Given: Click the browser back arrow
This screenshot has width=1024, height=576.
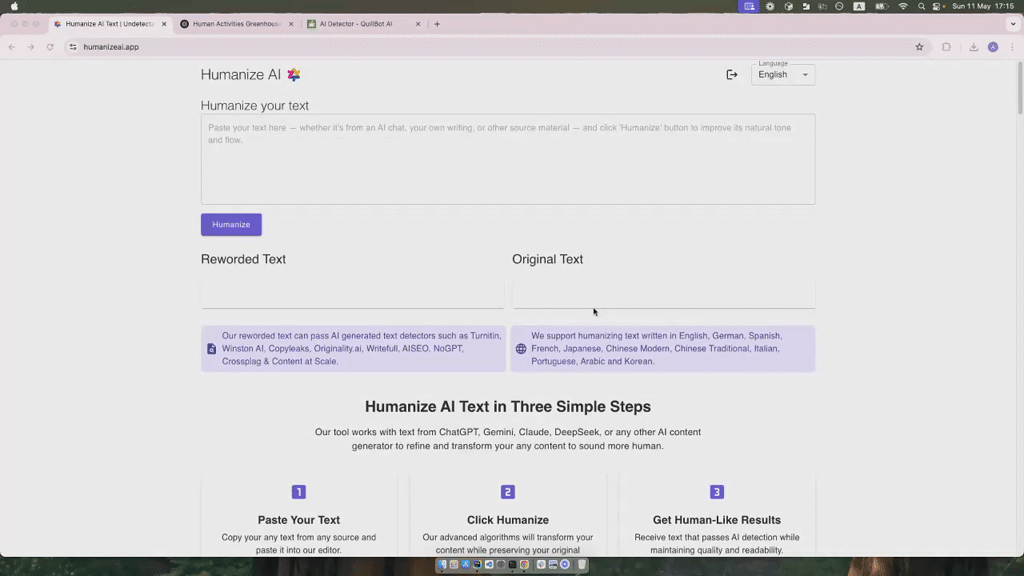Looking at the screenshot, I should tap(12, 47).
